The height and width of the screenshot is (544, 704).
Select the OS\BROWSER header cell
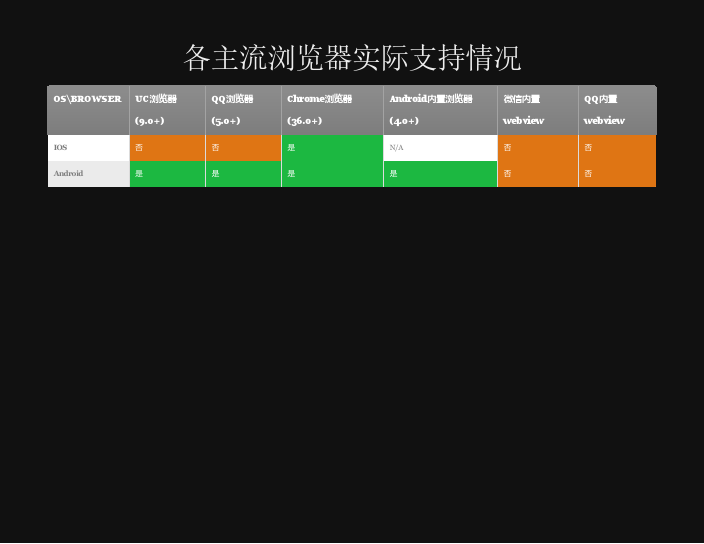pos(88,110)
